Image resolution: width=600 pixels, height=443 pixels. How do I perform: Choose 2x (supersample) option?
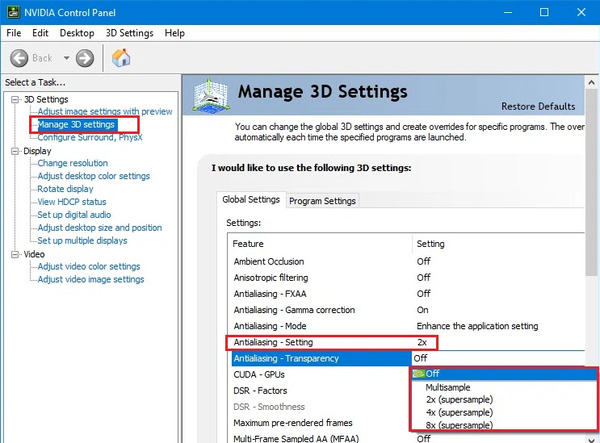click(x=504, y=400)
